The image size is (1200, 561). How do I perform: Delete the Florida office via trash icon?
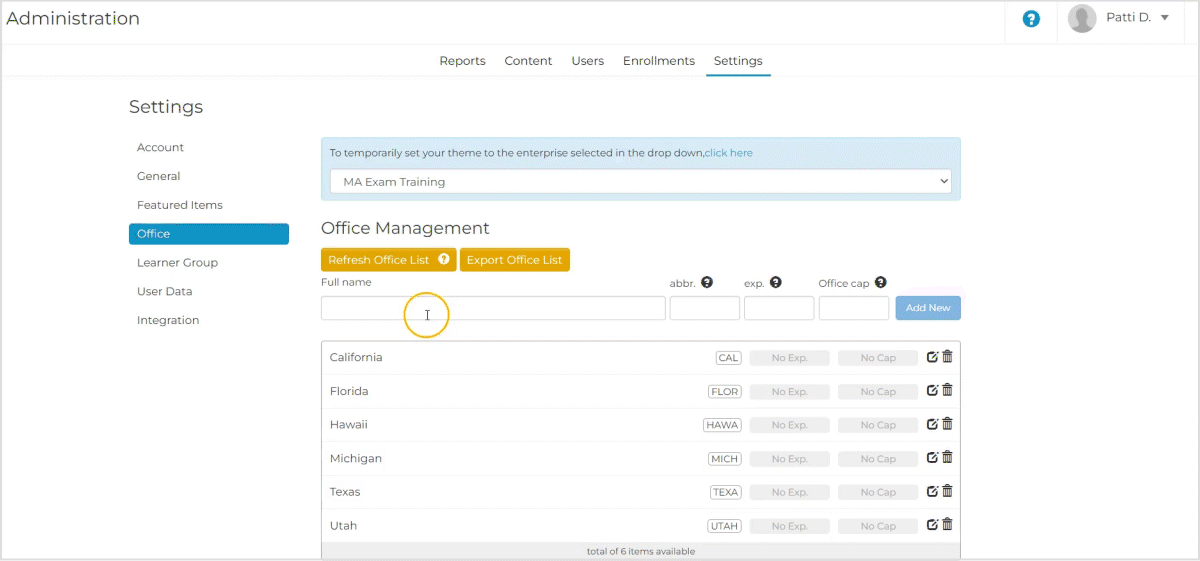948,390
